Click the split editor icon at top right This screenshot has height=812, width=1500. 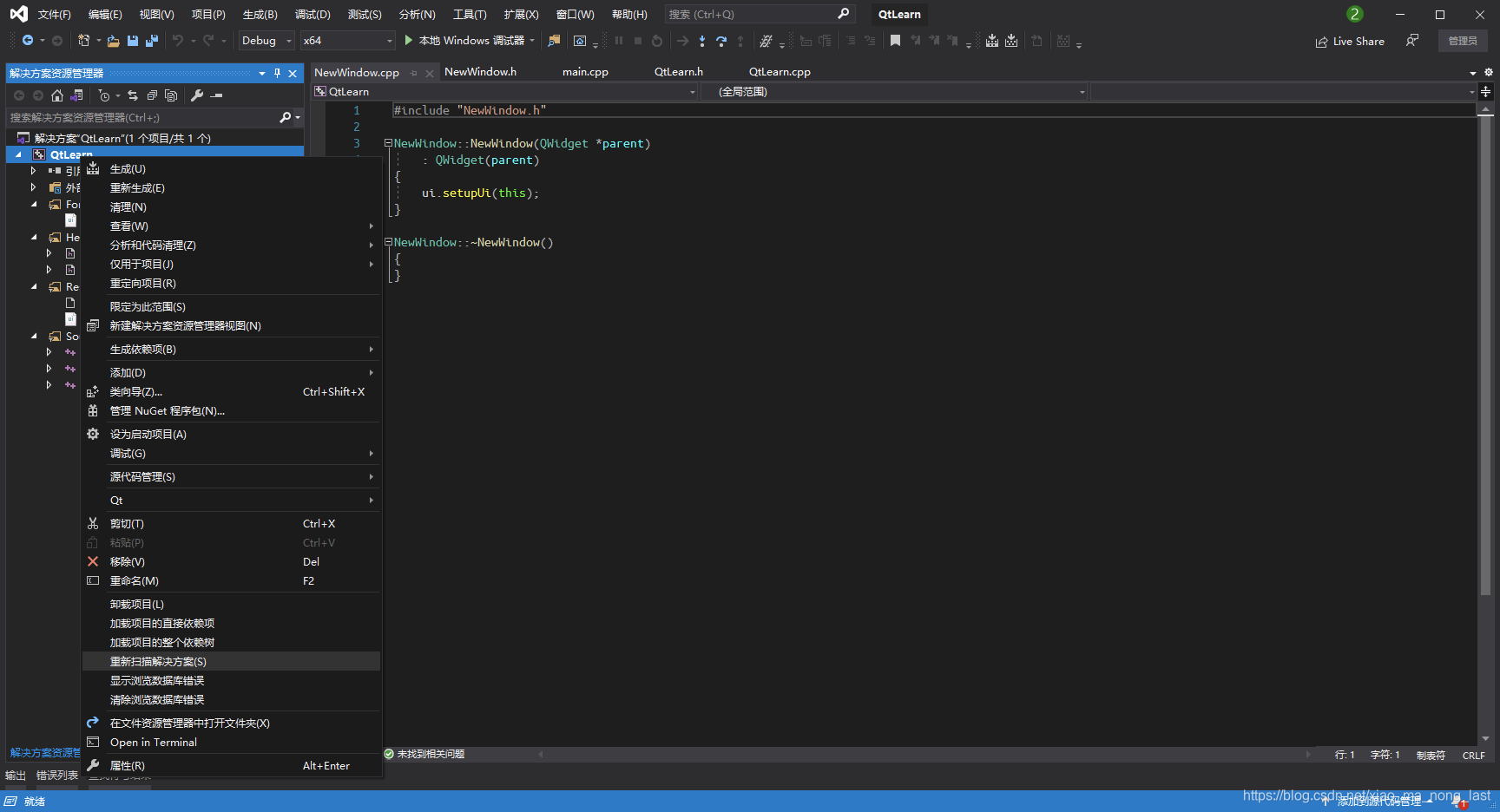(x=1486, y=91)
